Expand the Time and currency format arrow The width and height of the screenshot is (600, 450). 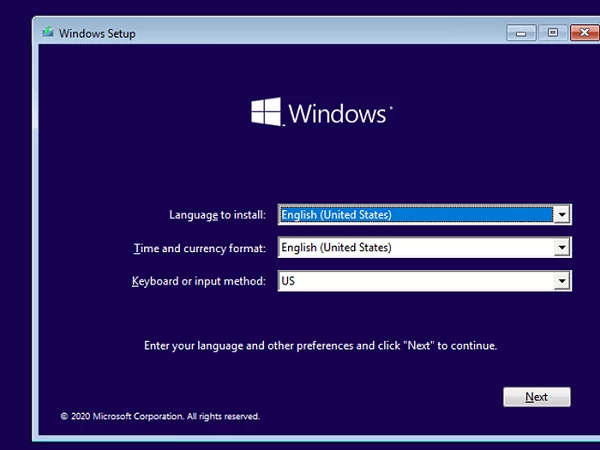pyautogui.click(x=562, y=248)
